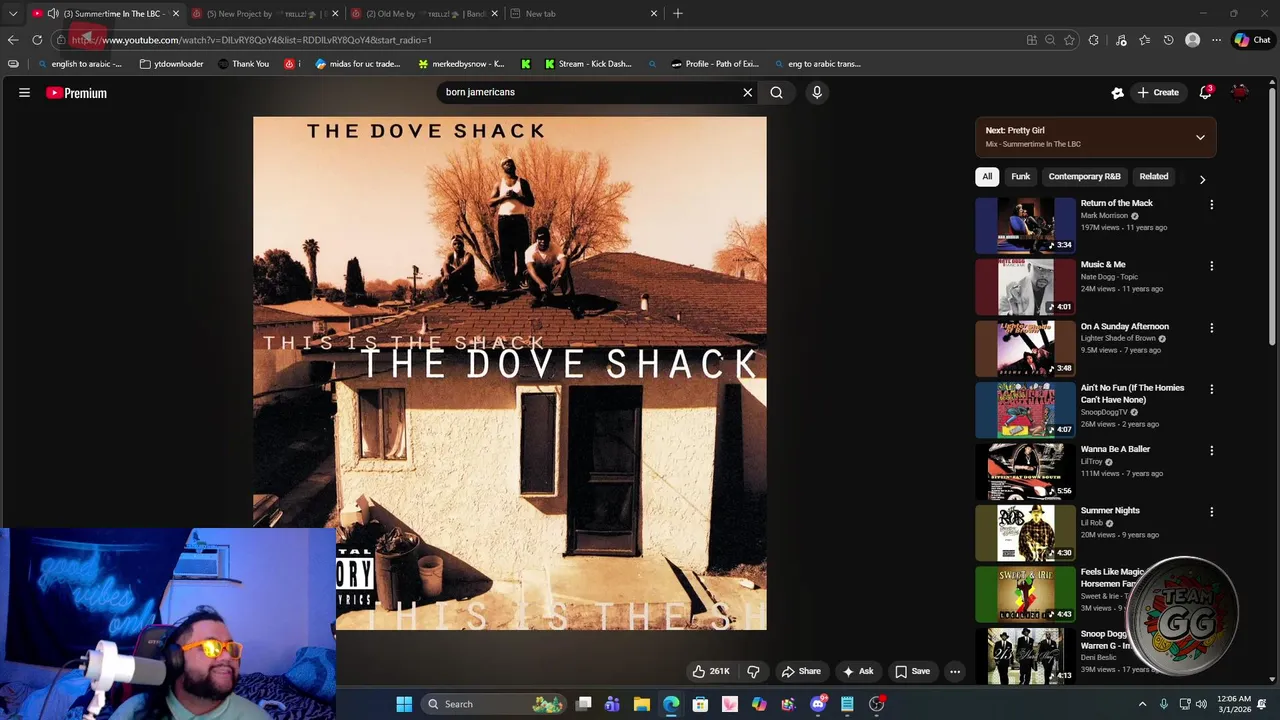The height and width of the screenshot is (720, 1280).
Task: Open options for Return of the Mack
Action: (1211, 204)
